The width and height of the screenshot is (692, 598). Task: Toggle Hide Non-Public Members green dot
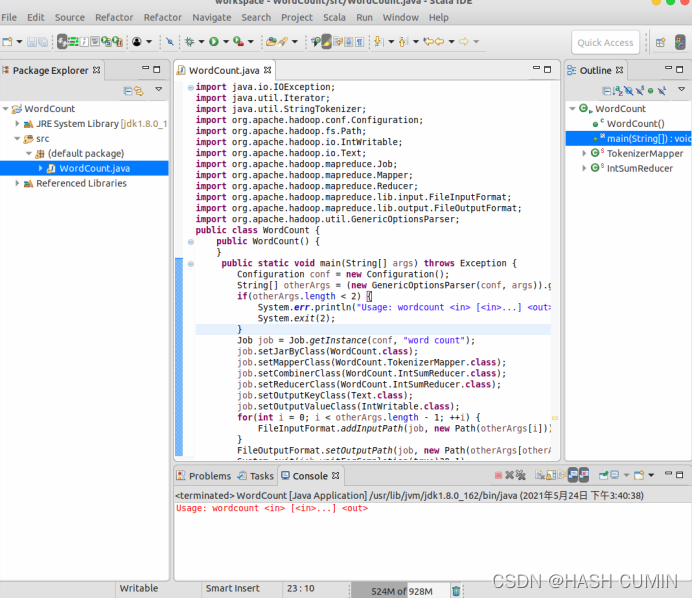[x=651, y=91]
